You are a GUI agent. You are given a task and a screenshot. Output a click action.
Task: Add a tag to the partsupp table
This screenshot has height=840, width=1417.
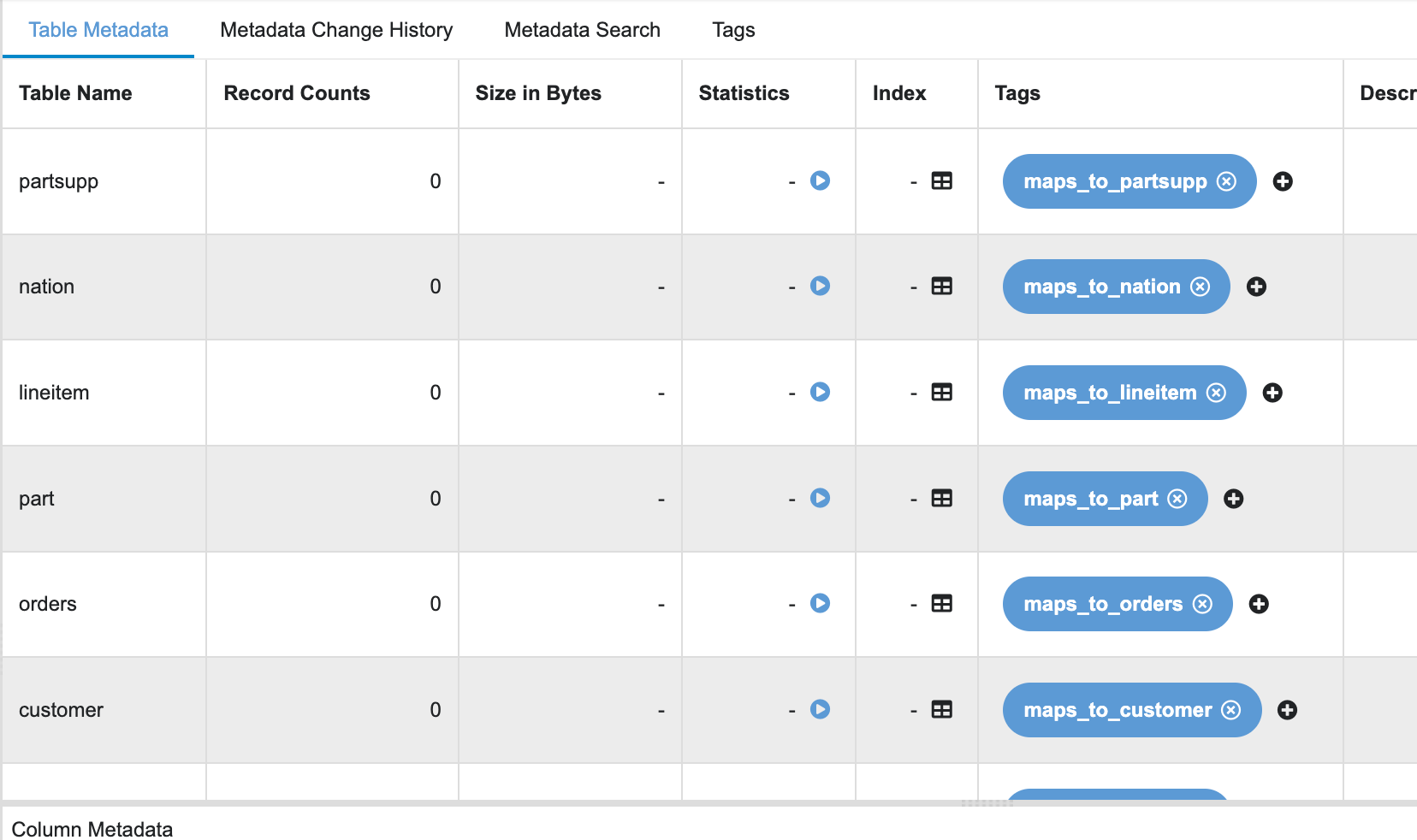pos(1282,181)
